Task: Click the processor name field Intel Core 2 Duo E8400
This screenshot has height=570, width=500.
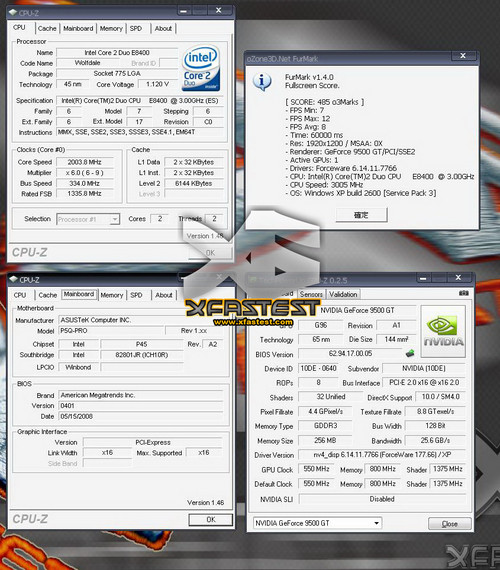Action: coord(117,53)
